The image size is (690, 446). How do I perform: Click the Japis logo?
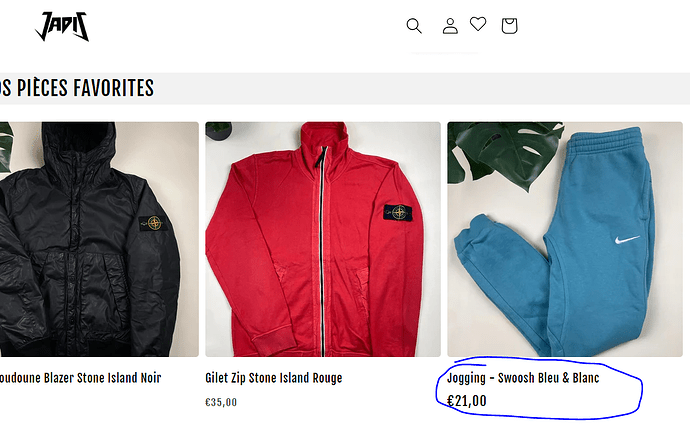[62, 27]
